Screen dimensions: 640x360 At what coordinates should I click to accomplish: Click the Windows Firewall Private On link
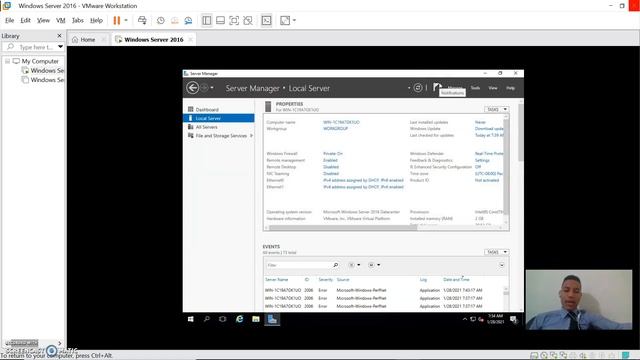pos(333,153)
